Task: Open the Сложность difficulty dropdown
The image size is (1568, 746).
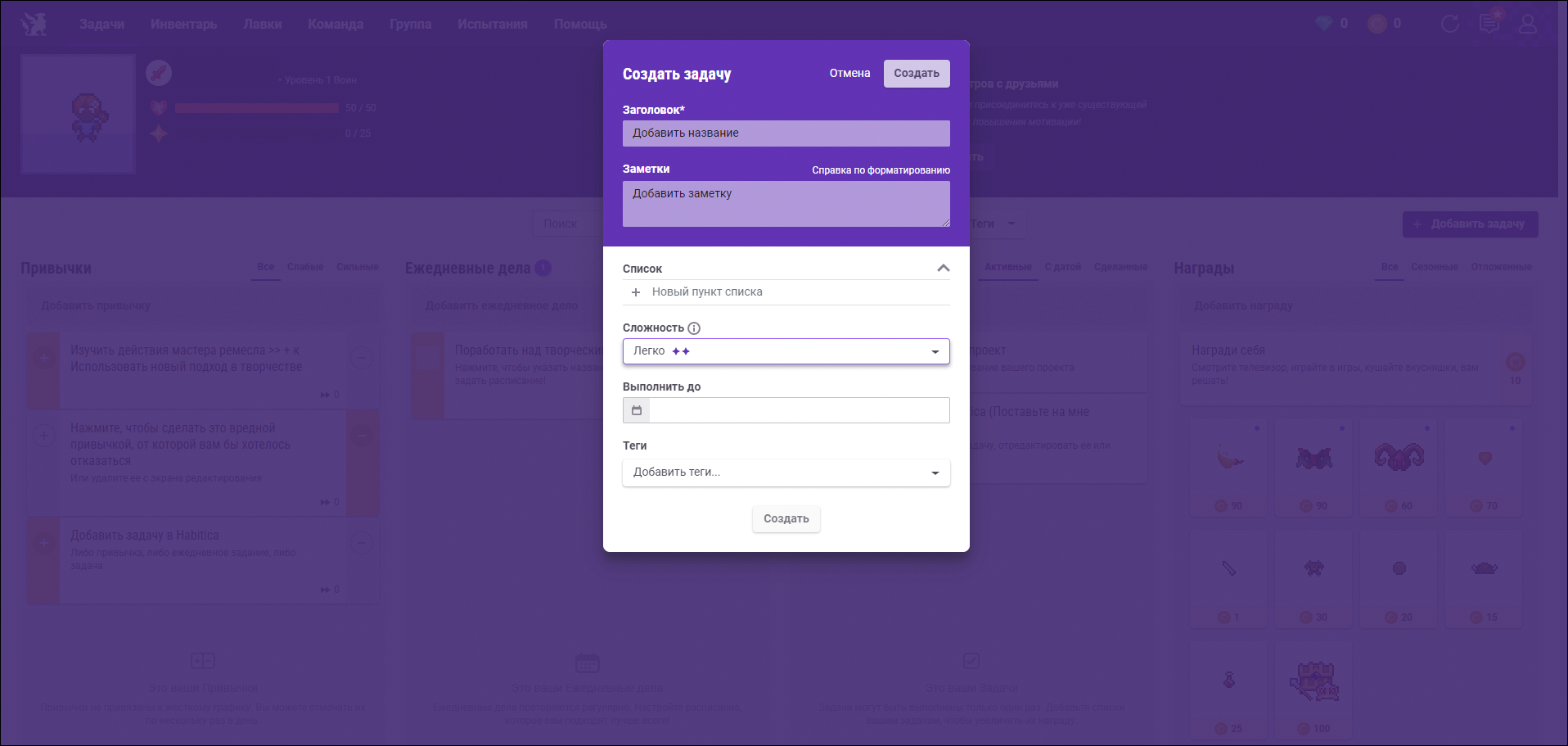Action: point(786,351)
